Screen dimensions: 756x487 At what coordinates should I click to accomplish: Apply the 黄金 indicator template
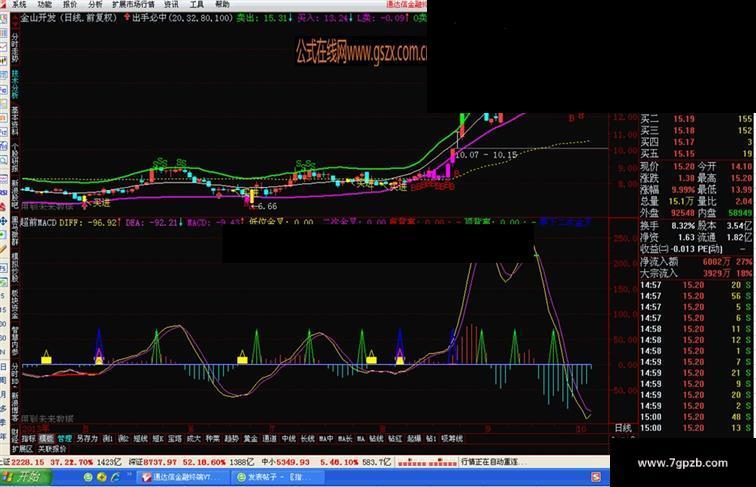pyautogui.click(x=250, y=439)
